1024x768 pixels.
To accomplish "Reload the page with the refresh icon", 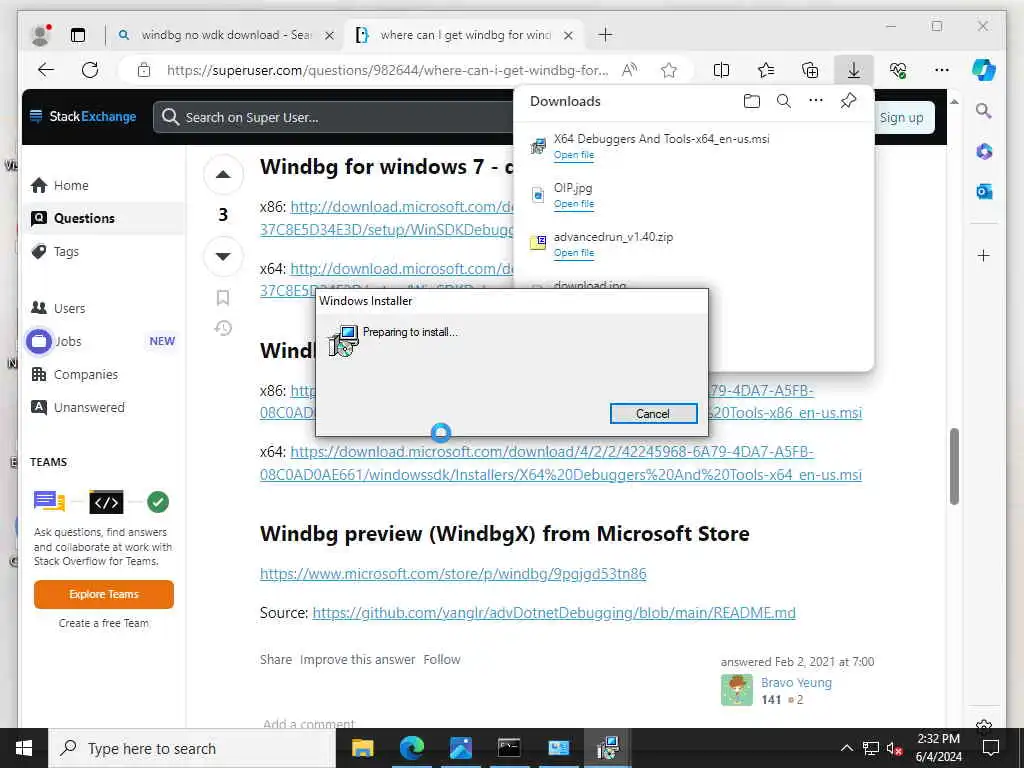I will click(x=90, y=70).
